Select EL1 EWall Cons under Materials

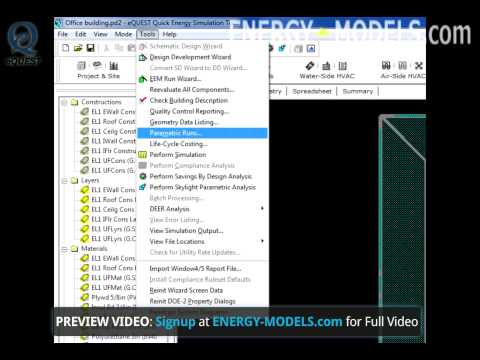point(113,258)
